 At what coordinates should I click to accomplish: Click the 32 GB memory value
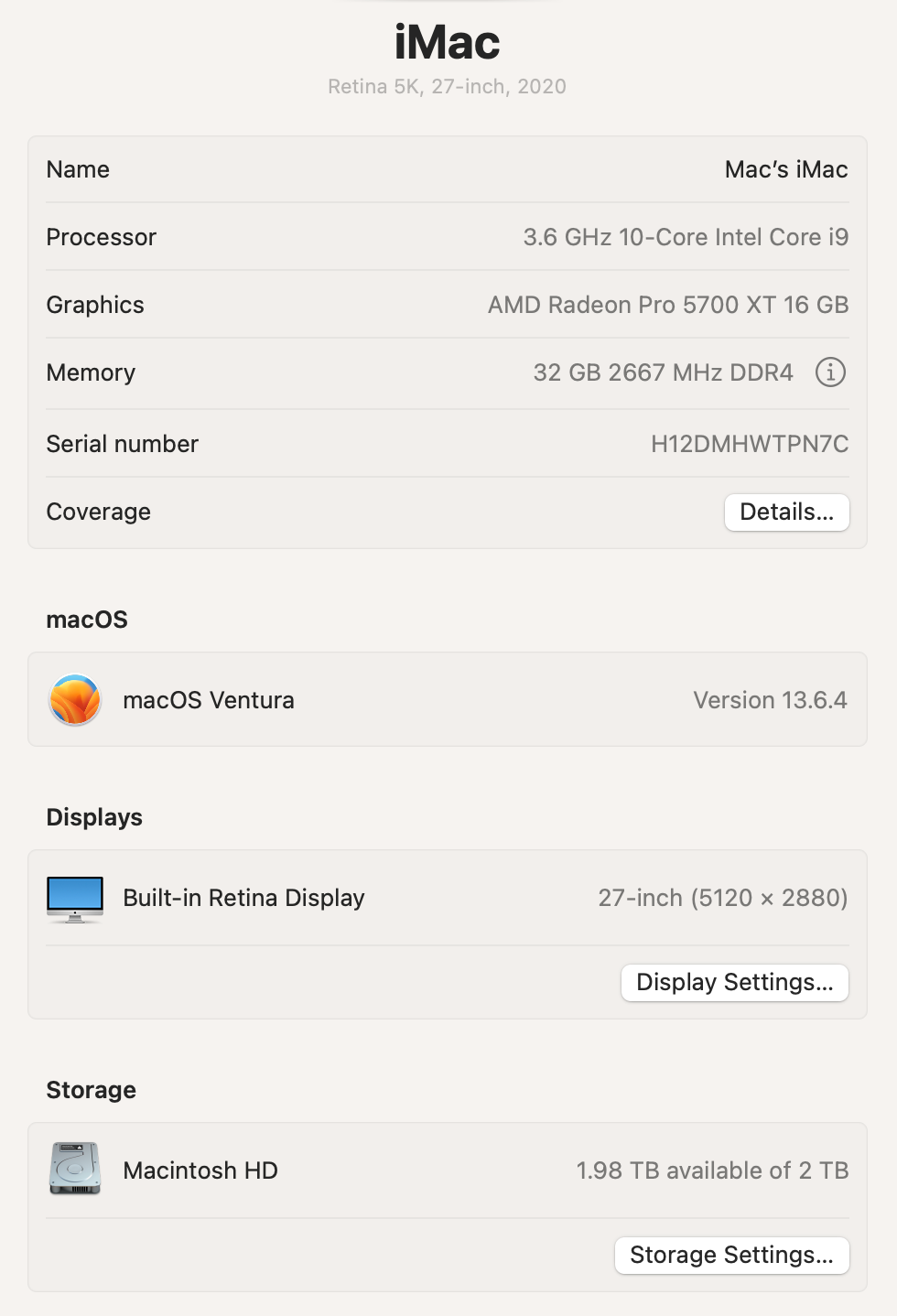click(663, 373)
